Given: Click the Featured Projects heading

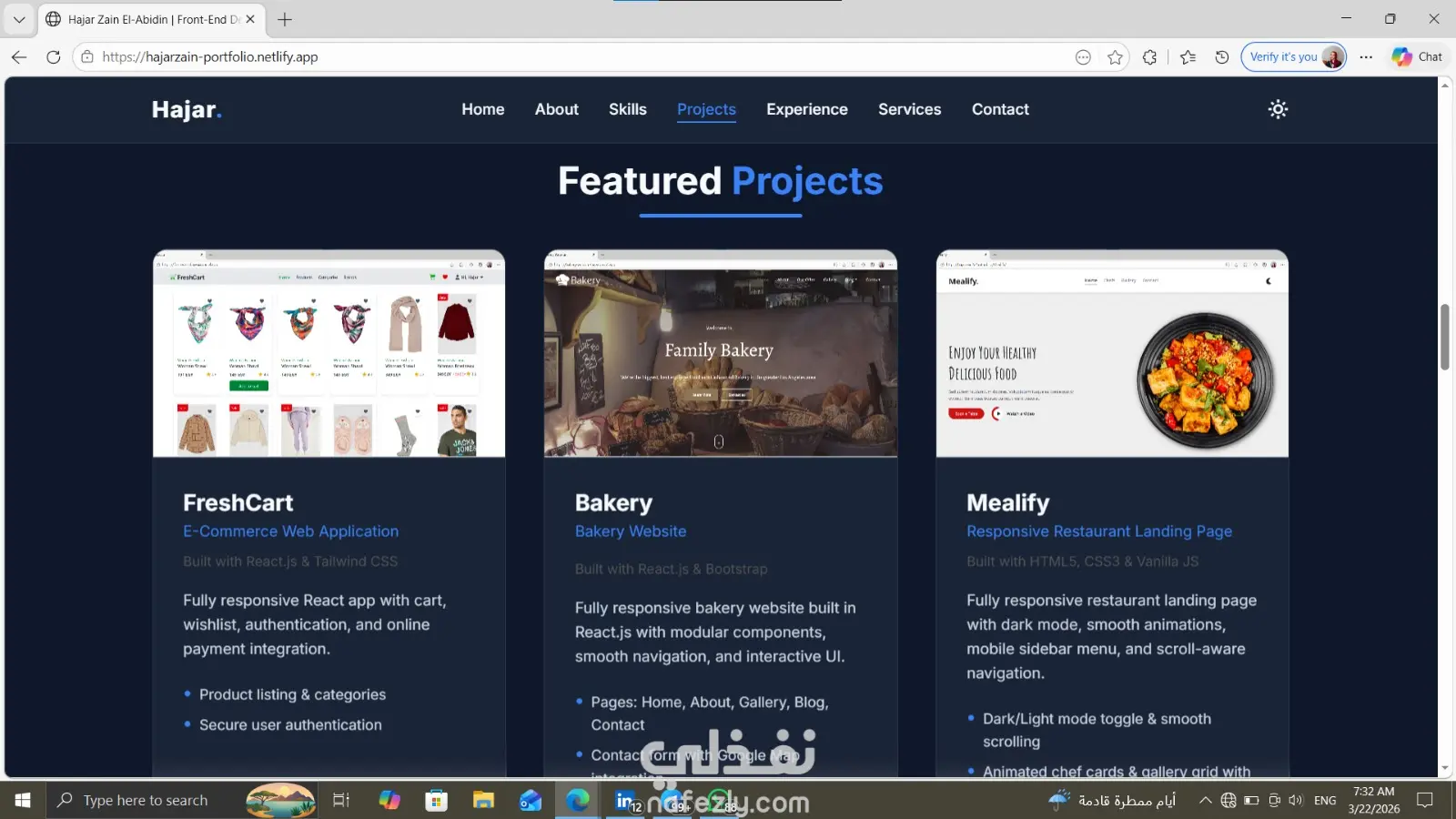Looking at the screenshot, I should [x=721, y=181].
